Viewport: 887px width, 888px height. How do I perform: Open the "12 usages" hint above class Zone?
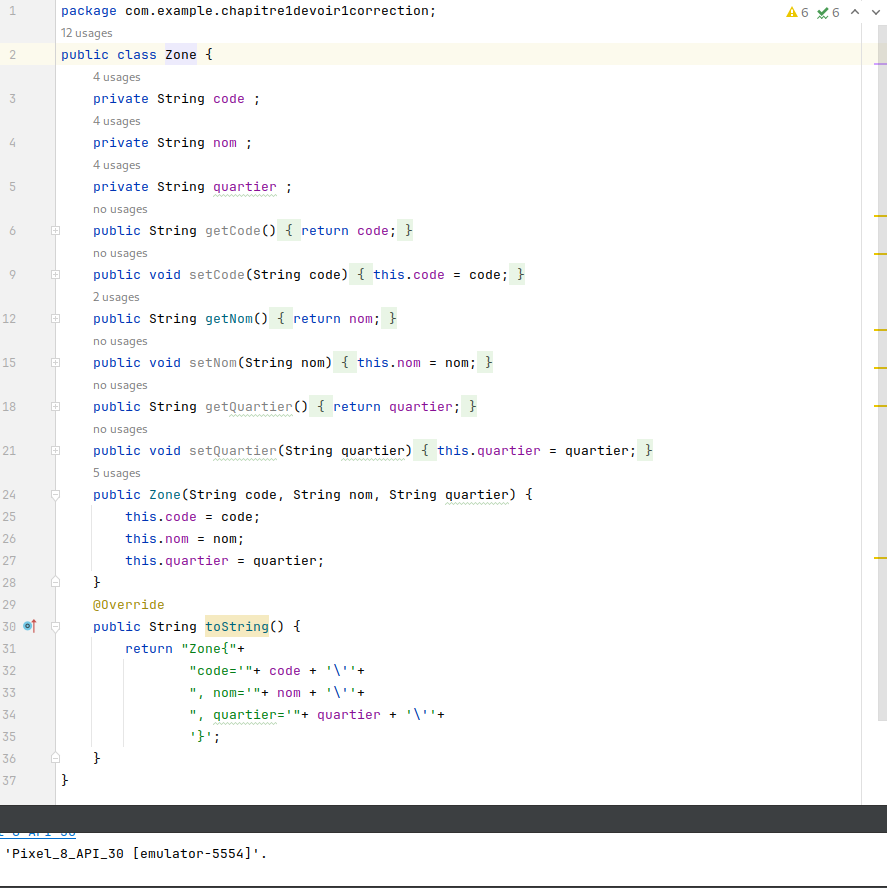point(87,33)
